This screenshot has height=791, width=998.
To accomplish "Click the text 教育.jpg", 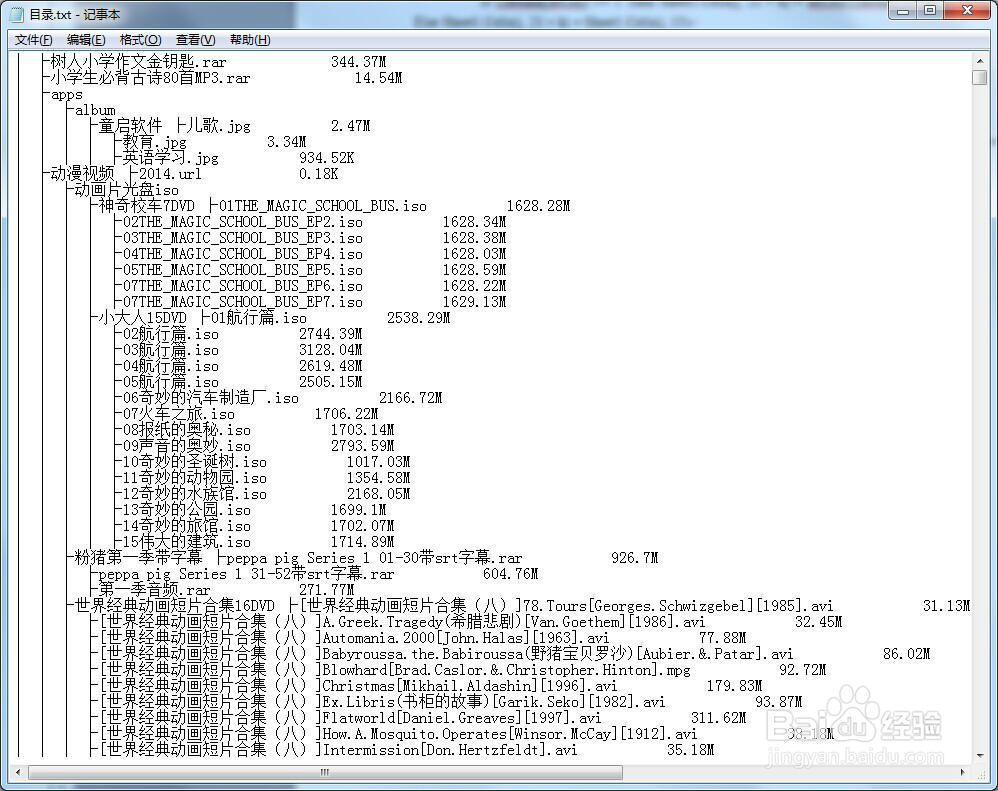I will [x=155, y=142].
